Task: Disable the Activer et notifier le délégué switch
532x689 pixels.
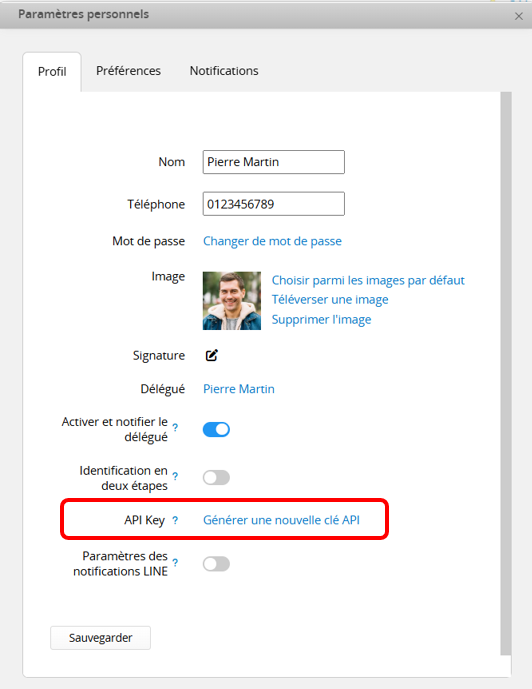Action: pyautogui.click(x=216, y=429)
